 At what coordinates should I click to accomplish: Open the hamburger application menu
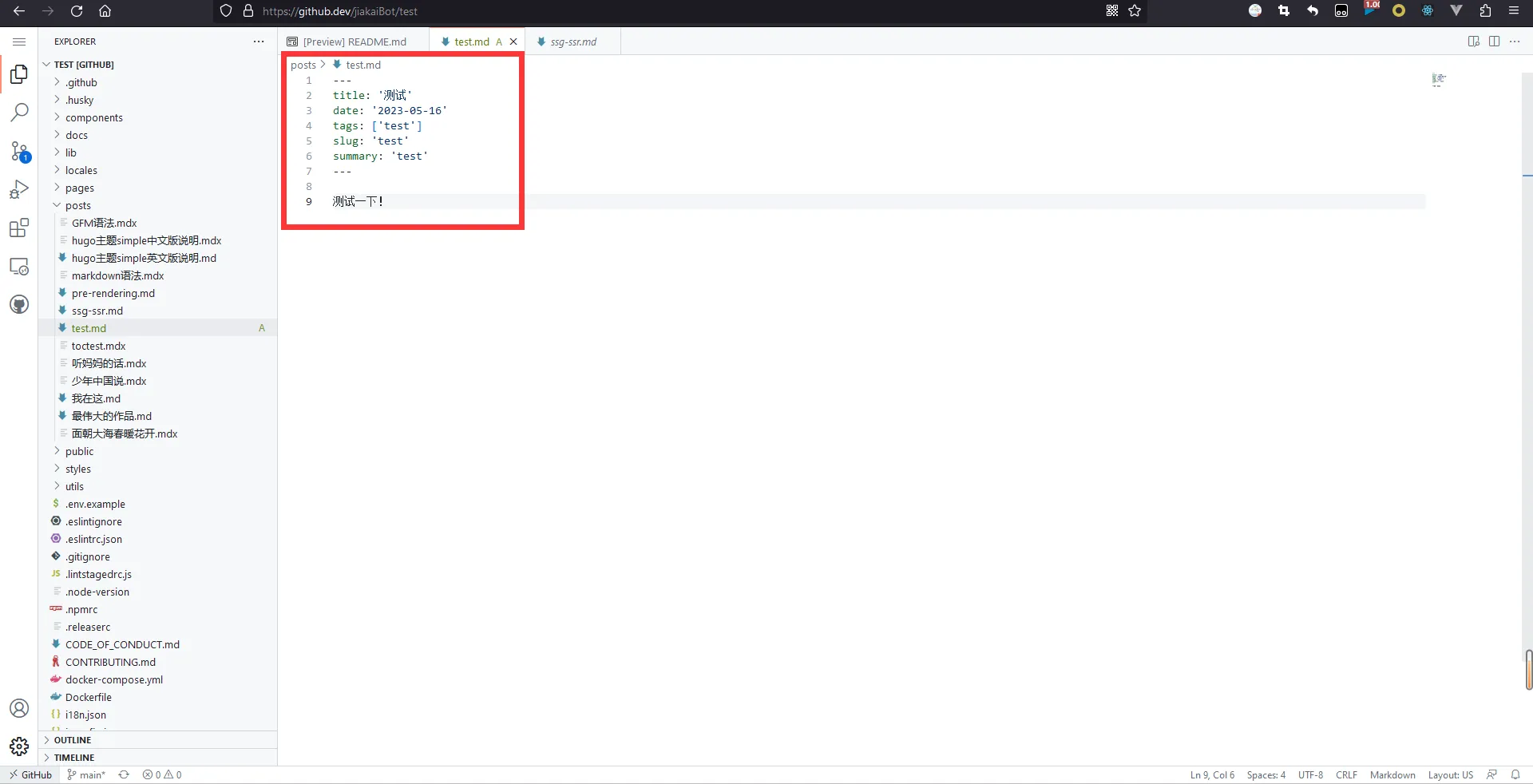pyautogui.click(x=19, y=42)
